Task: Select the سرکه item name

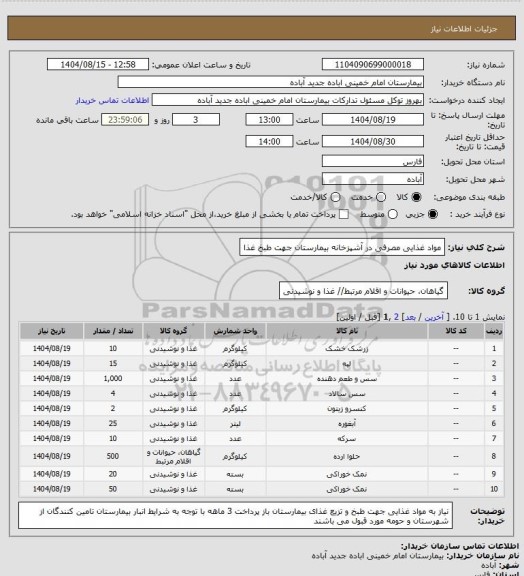Action: coord(347,439)
